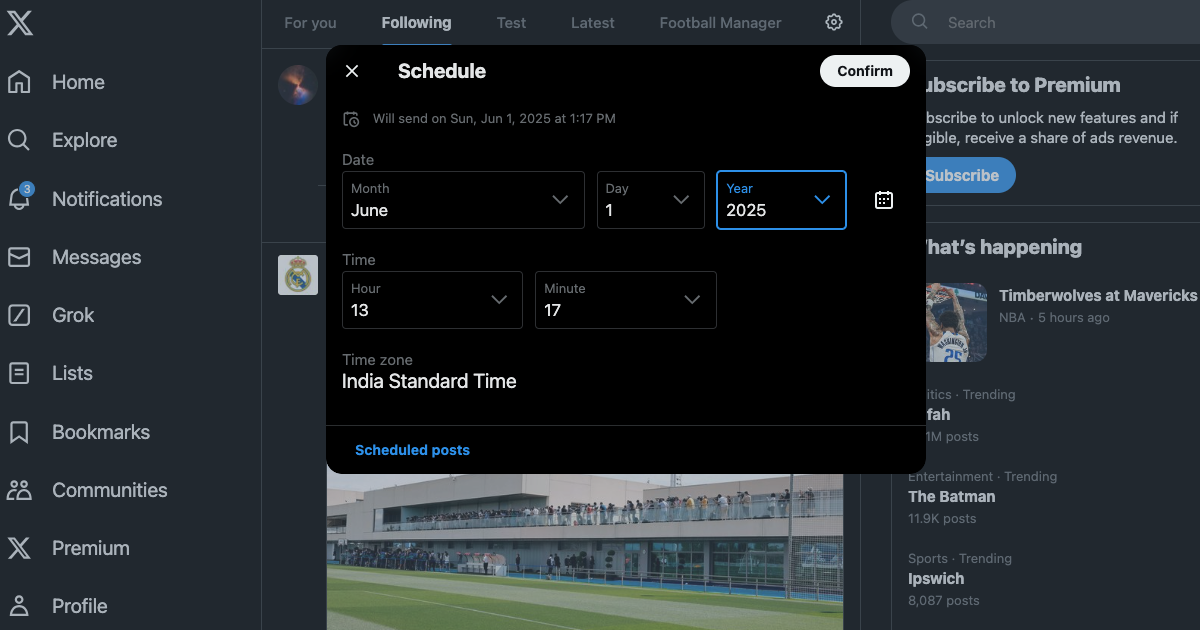This screenshot has width=1200, height=630.
Task: Expand the Hour dropdown
Action: point(432,300)
